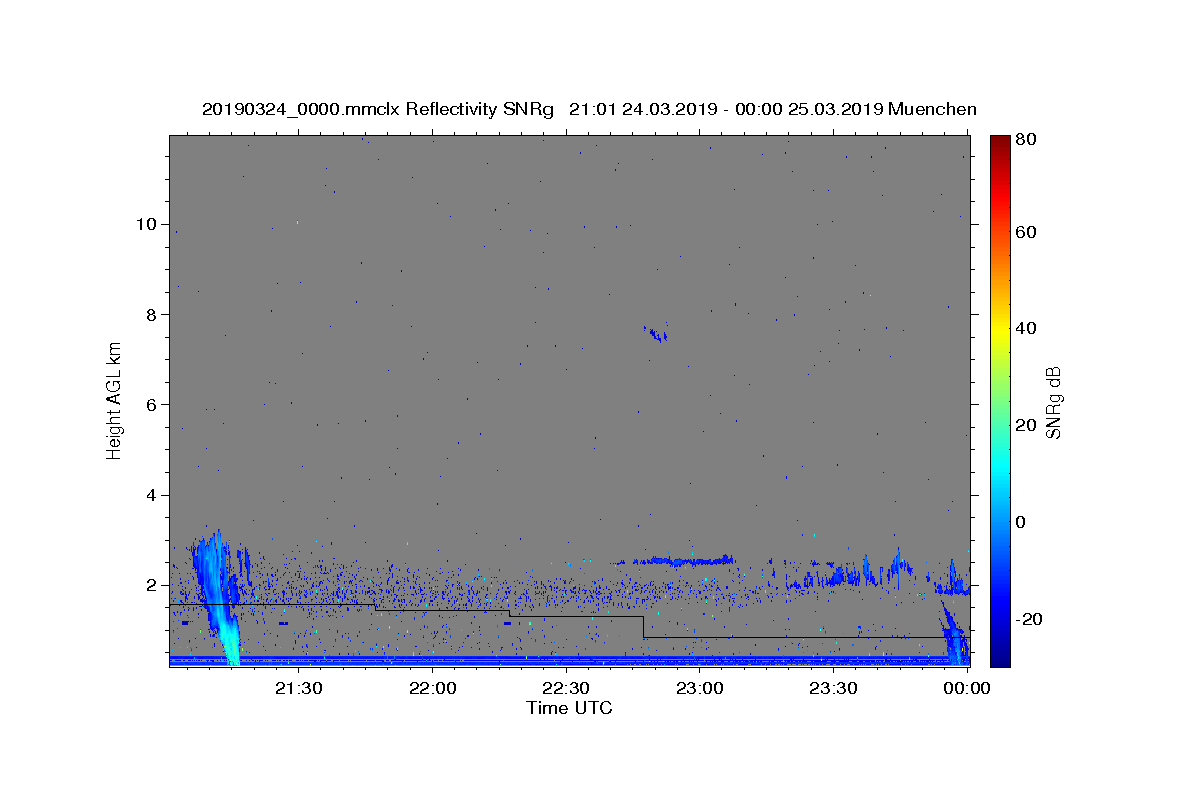Click the small echo near 7.5 km height

[656, 334]
